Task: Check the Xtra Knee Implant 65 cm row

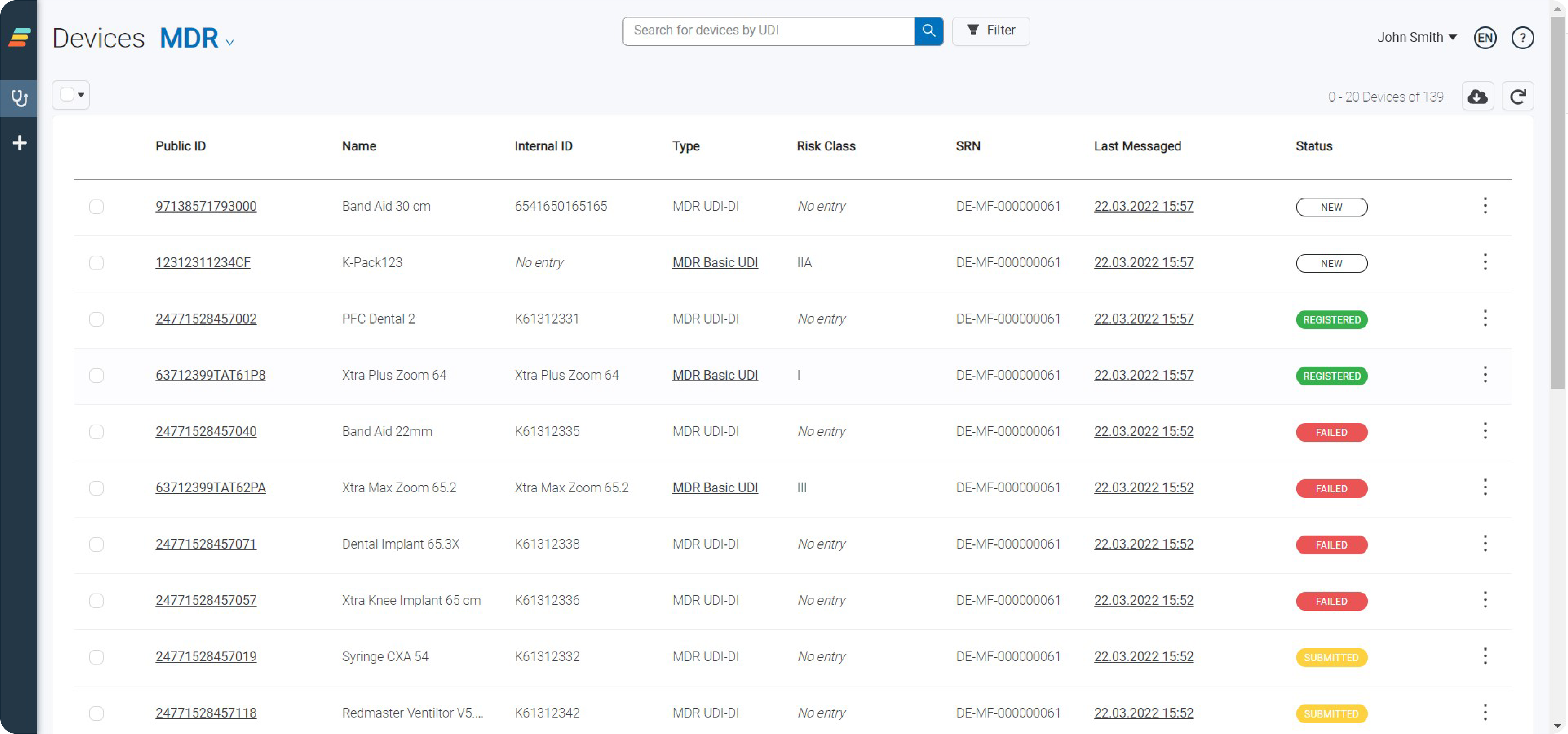Action: tap(96, 601)
